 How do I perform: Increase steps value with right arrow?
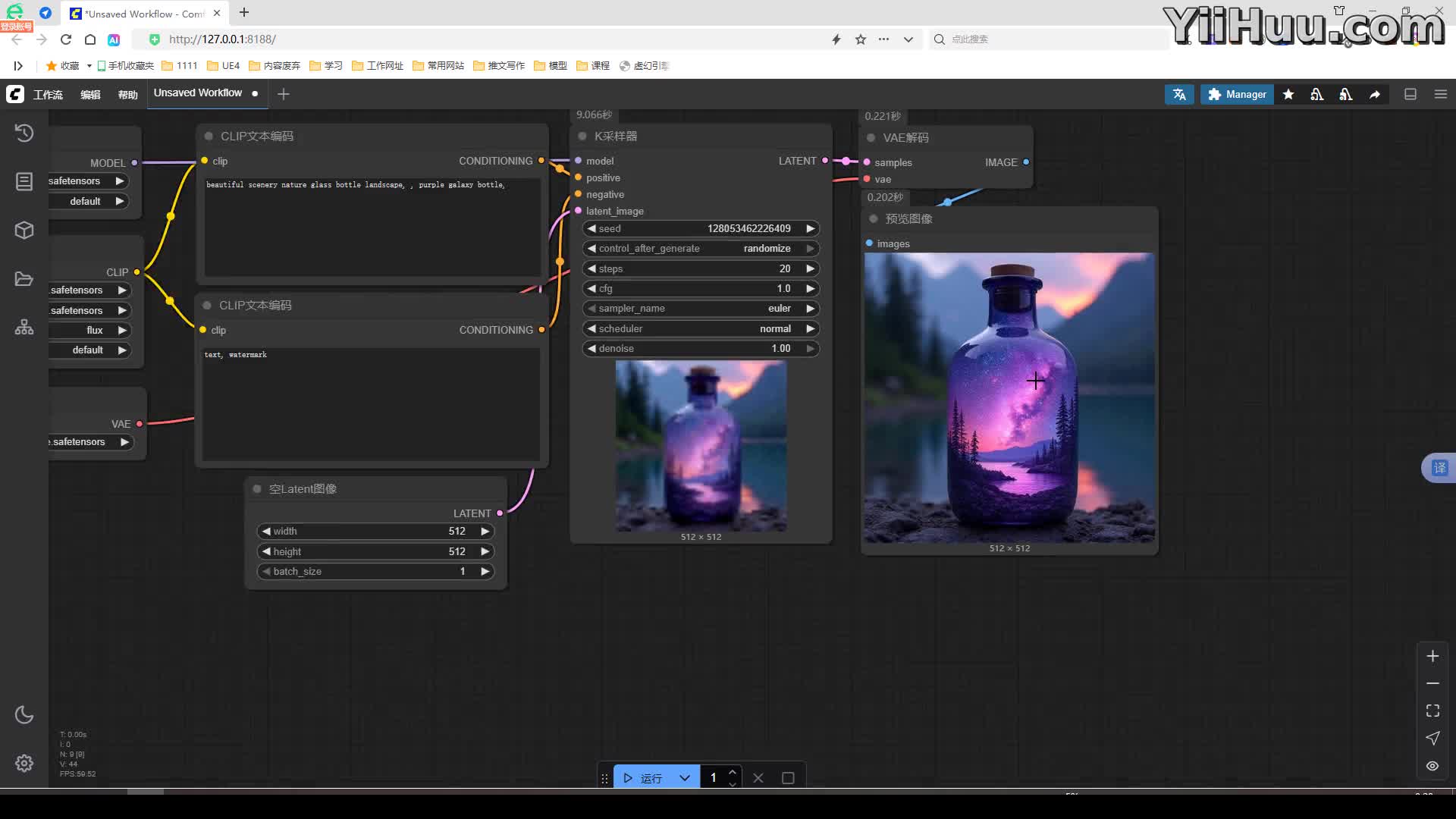(810, 268)
